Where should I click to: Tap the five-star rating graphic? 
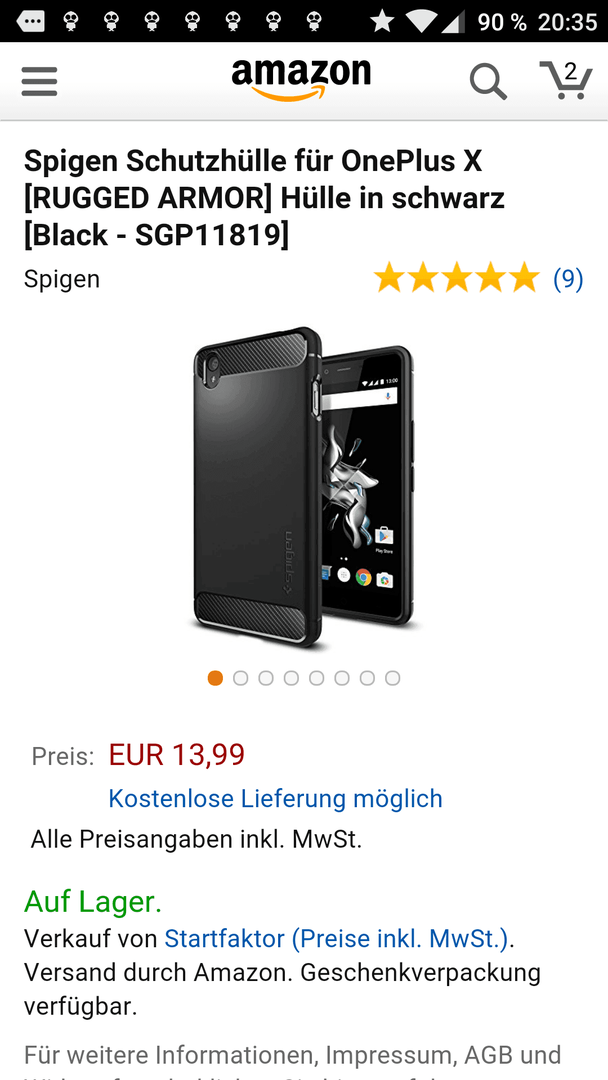[x=457, y=278]
